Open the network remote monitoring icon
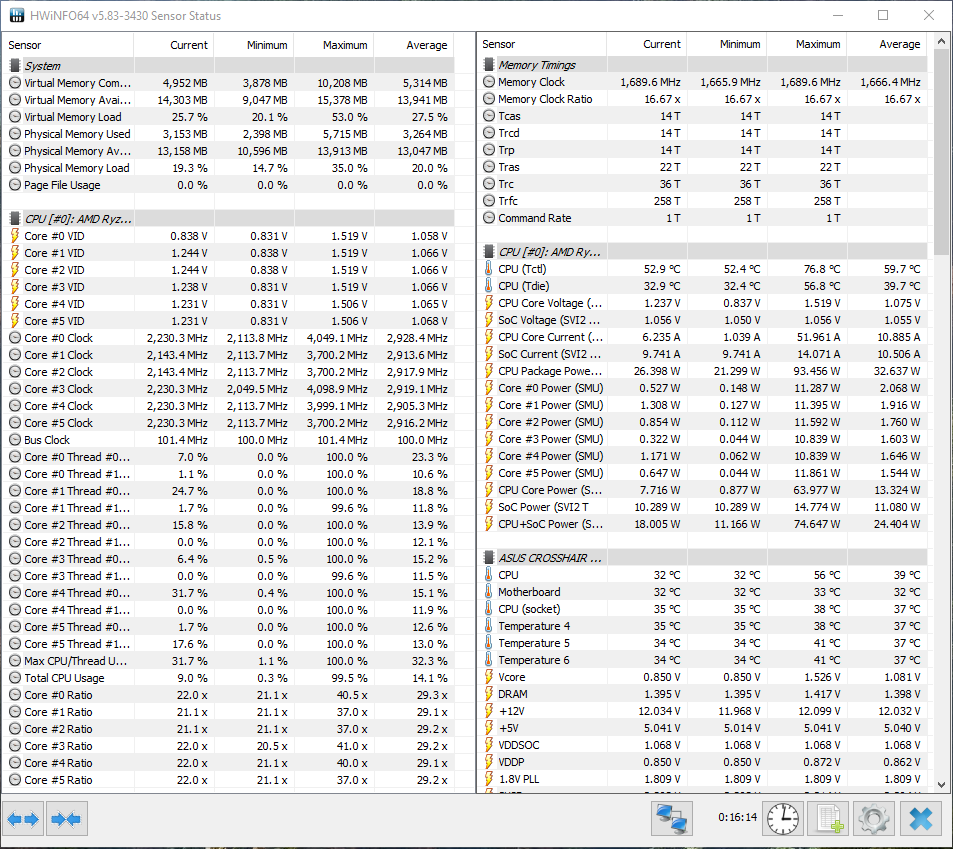The height and width of the screenshot is (849, 953). [x=672, y=819]
